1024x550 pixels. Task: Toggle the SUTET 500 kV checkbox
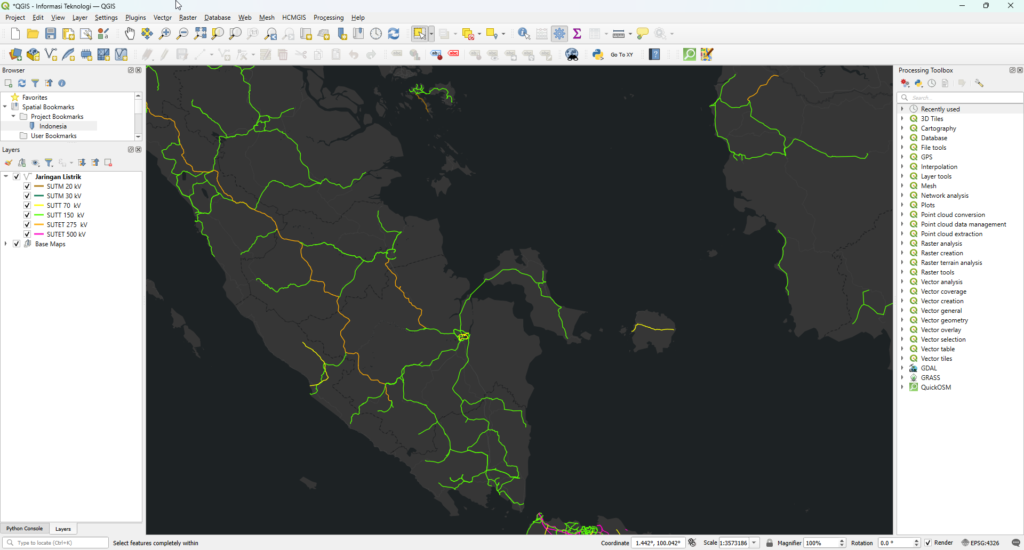pyautogui.click(x=28, y=234)
